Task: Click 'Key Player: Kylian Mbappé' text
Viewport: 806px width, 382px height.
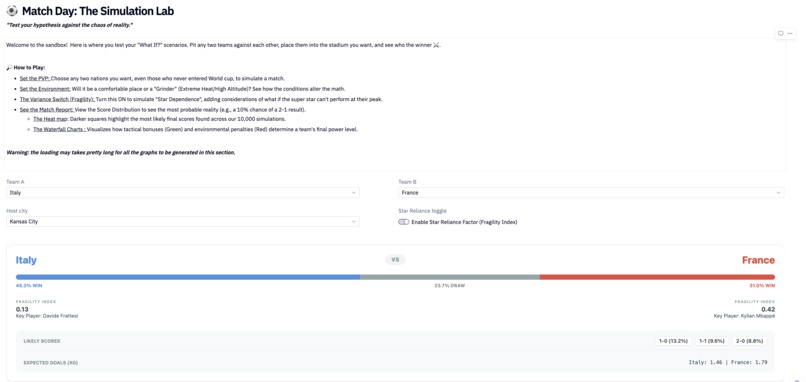Action: coord(744,316)
